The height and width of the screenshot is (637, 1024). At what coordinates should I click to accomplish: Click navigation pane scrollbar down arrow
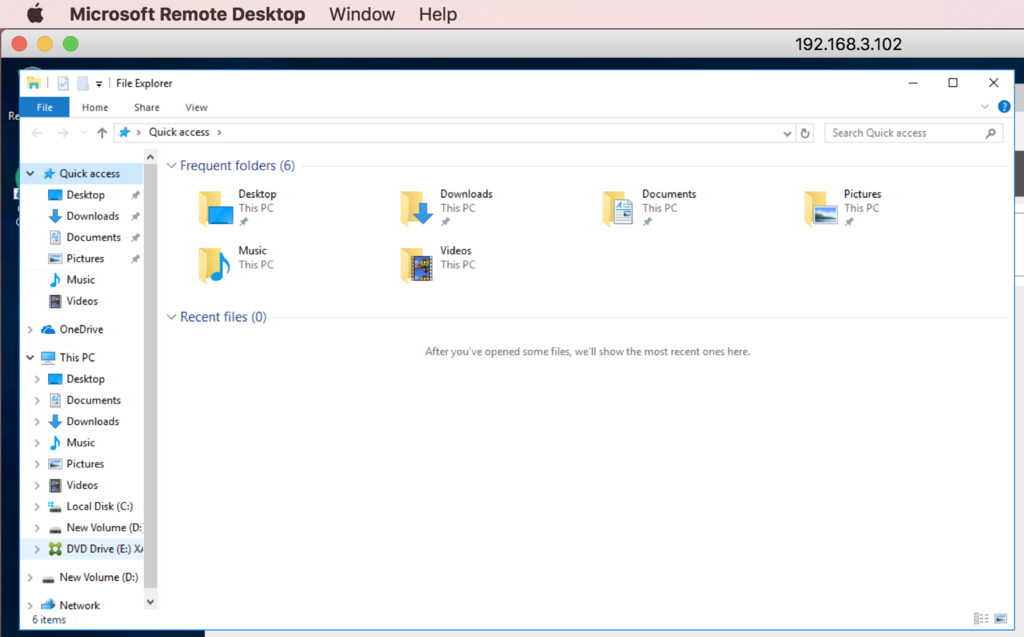point(150,602)
